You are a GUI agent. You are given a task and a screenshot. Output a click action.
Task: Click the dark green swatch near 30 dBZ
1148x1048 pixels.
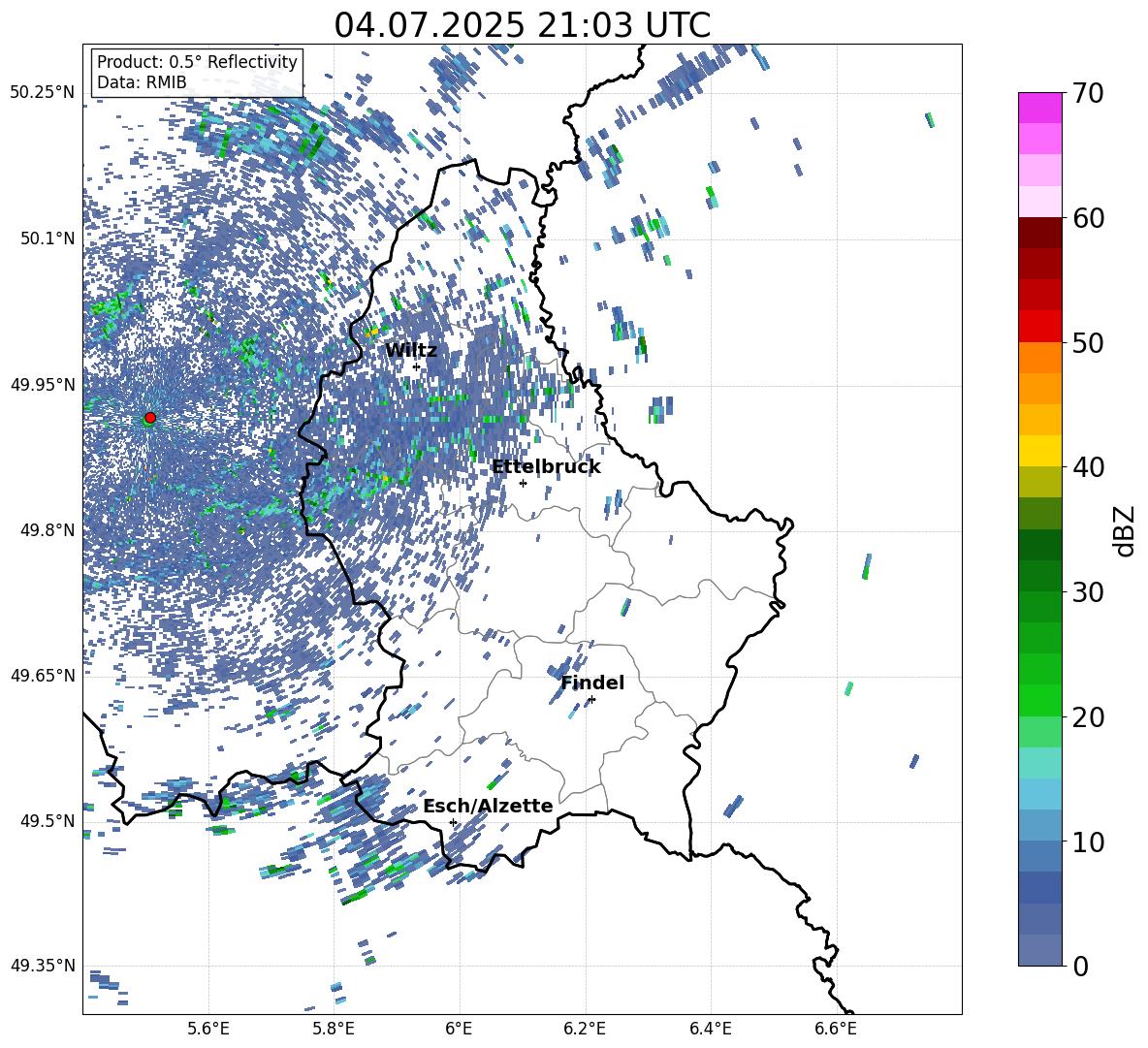click(1040, 576)
